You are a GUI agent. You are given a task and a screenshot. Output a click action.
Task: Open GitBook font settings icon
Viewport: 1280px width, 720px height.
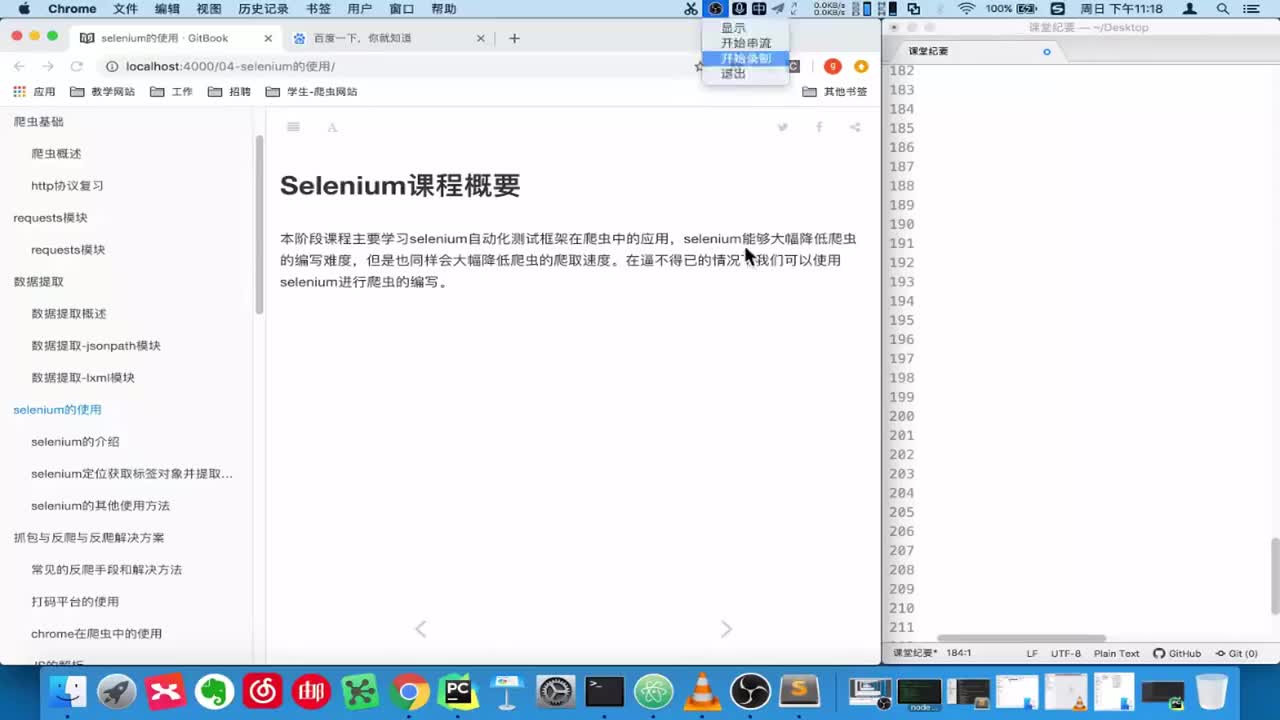point(332,127)
